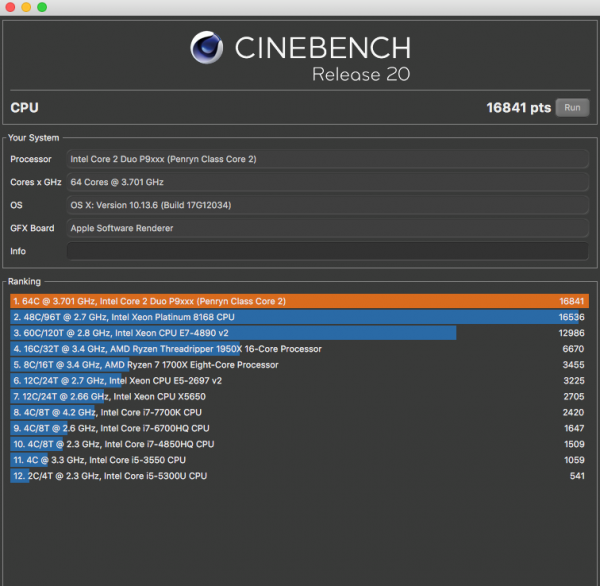600x586 pixels.
Task: Maximize window with green button
Action: [x=42, y=7]
